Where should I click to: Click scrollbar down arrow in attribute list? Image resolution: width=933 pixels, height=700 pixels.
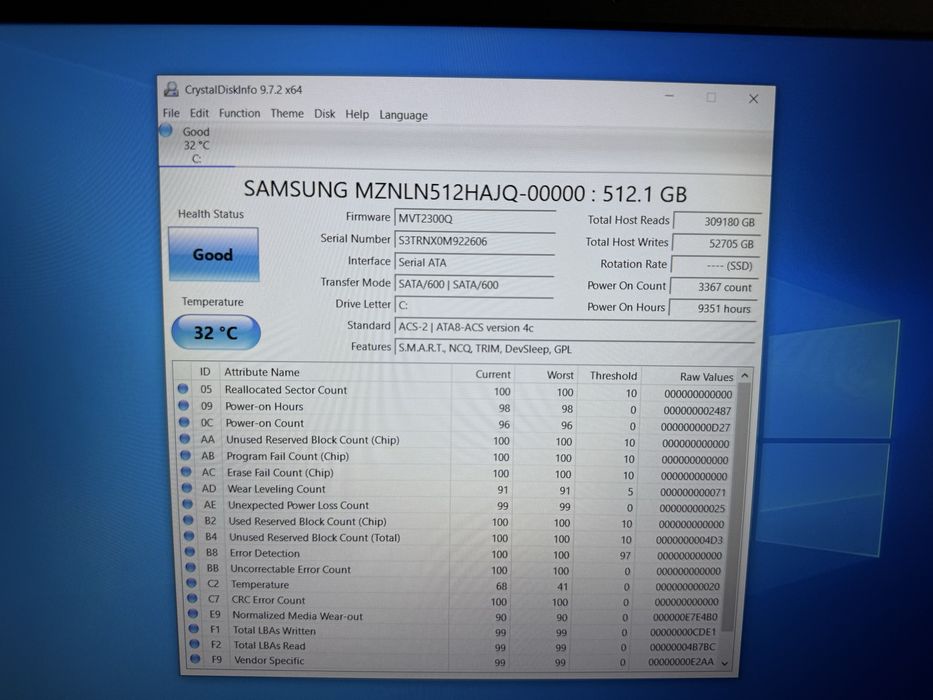(x=725, y=662)
